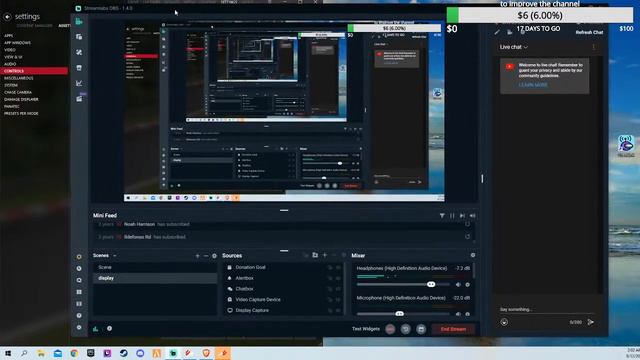Skip the current alert in Mini Feed
The image size is (640, 360).
[x=462, y=216]
